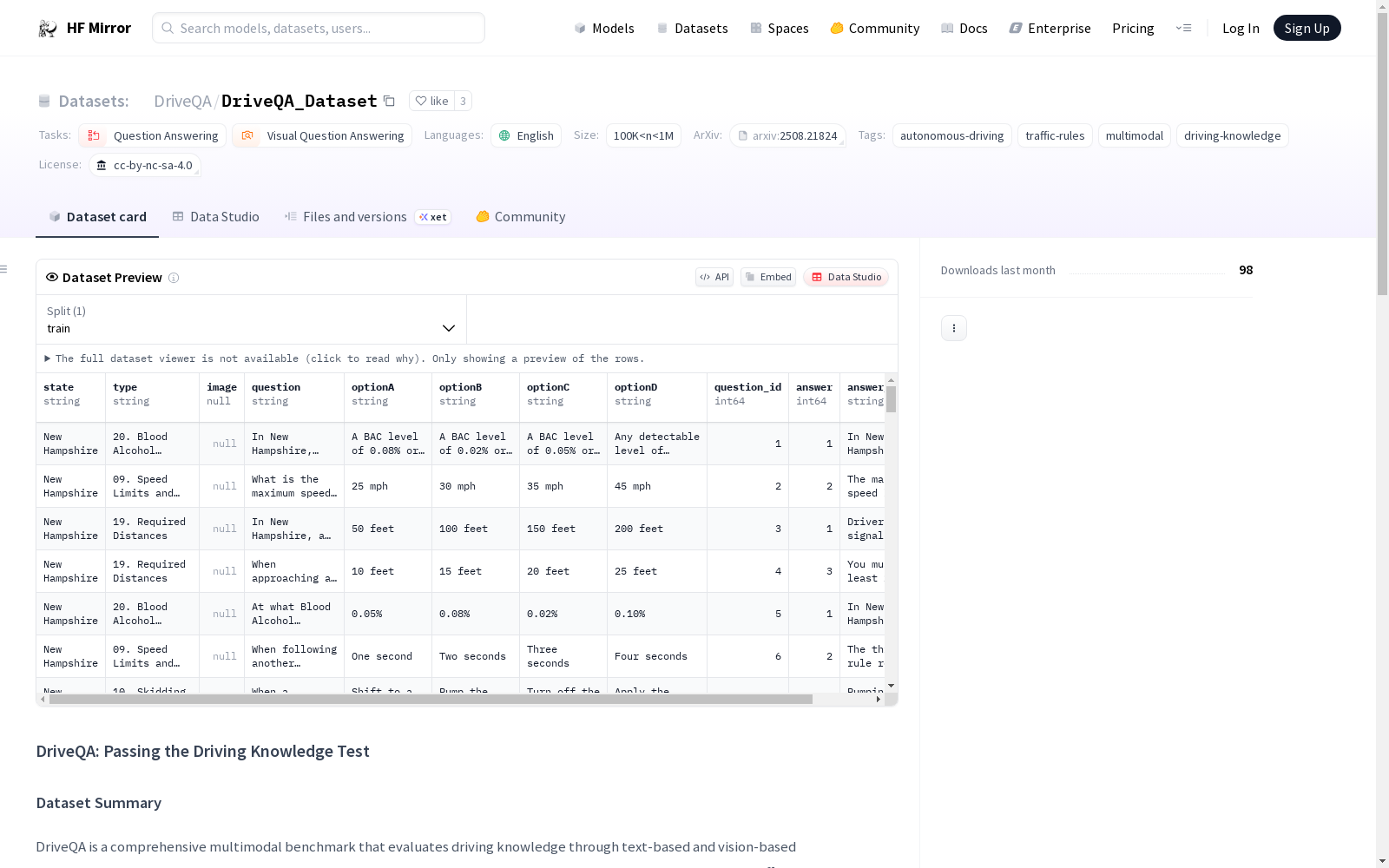Open the Enterprise navigation item
The height and width of the screenshot is (868, 1389).
(x=1050, y=28)
